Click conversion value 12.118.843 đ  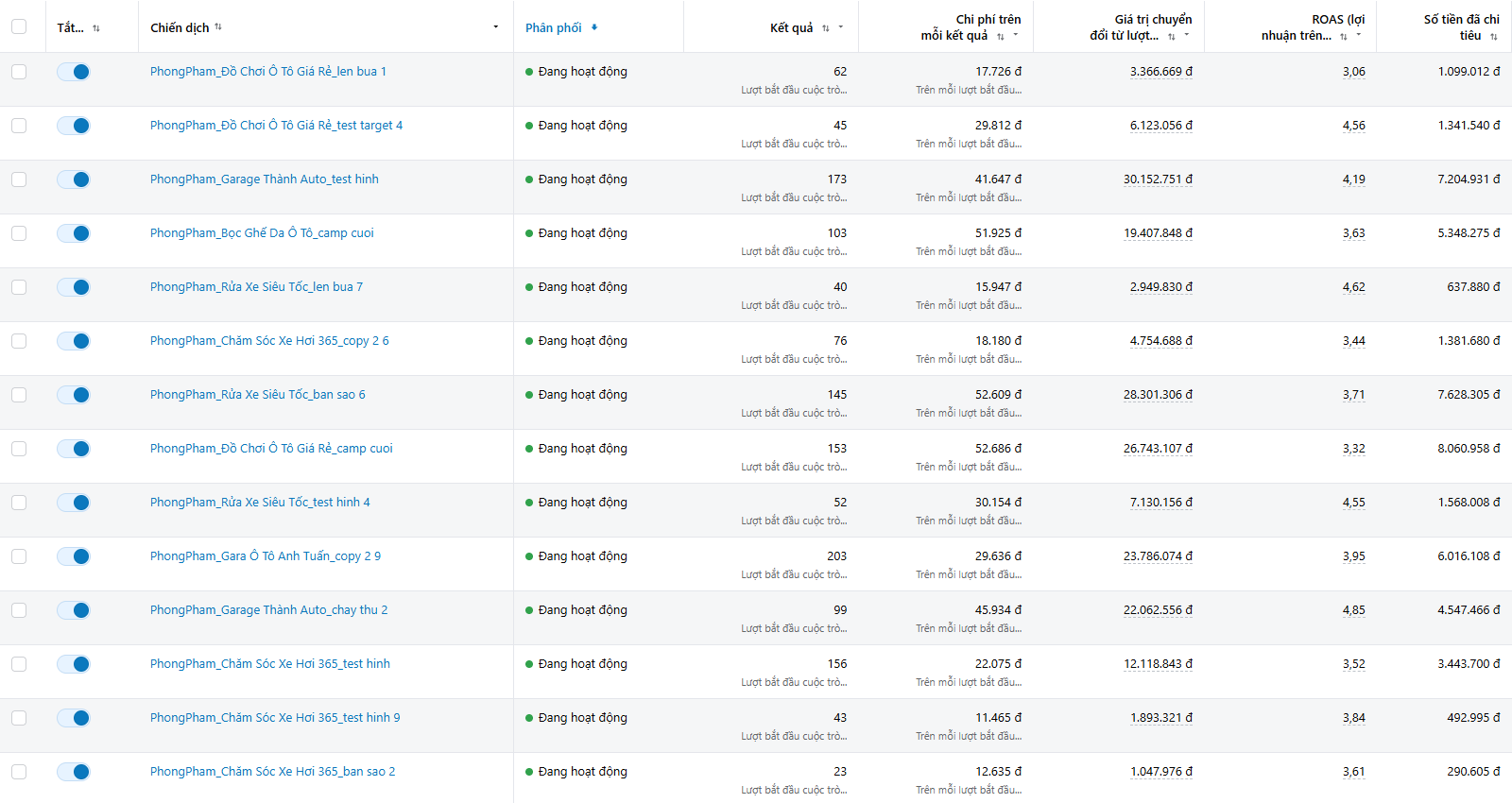point(1158,664)
